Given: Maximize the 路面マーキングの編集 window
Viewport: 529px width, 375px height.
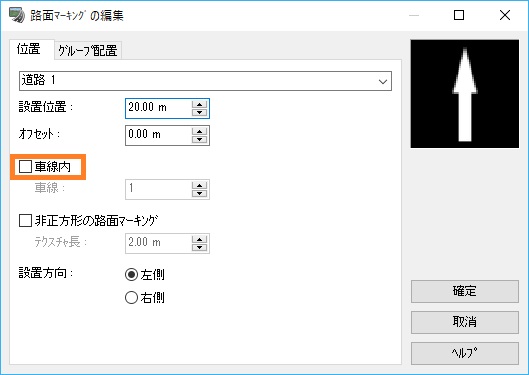Looking at the screenshot, I should click(459, 15).
